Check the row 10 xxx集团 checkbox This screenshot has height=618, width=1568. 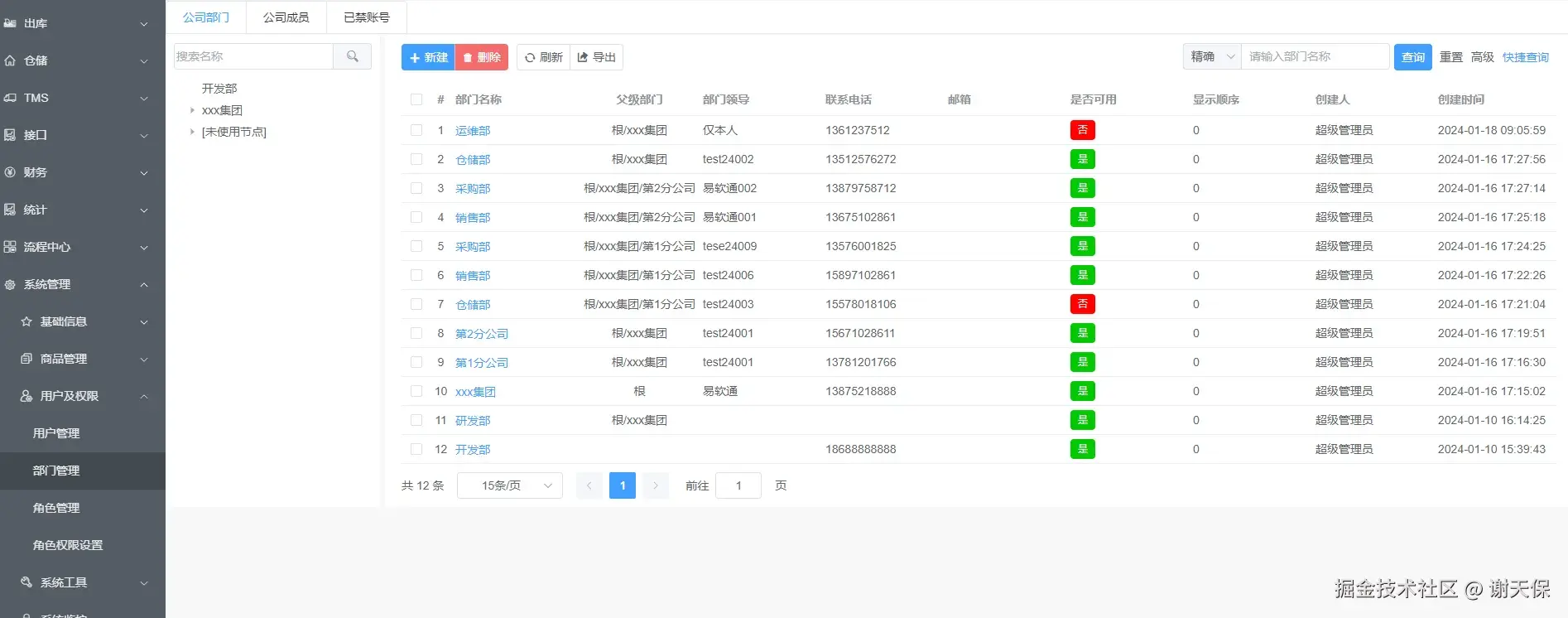click(416, 391)
